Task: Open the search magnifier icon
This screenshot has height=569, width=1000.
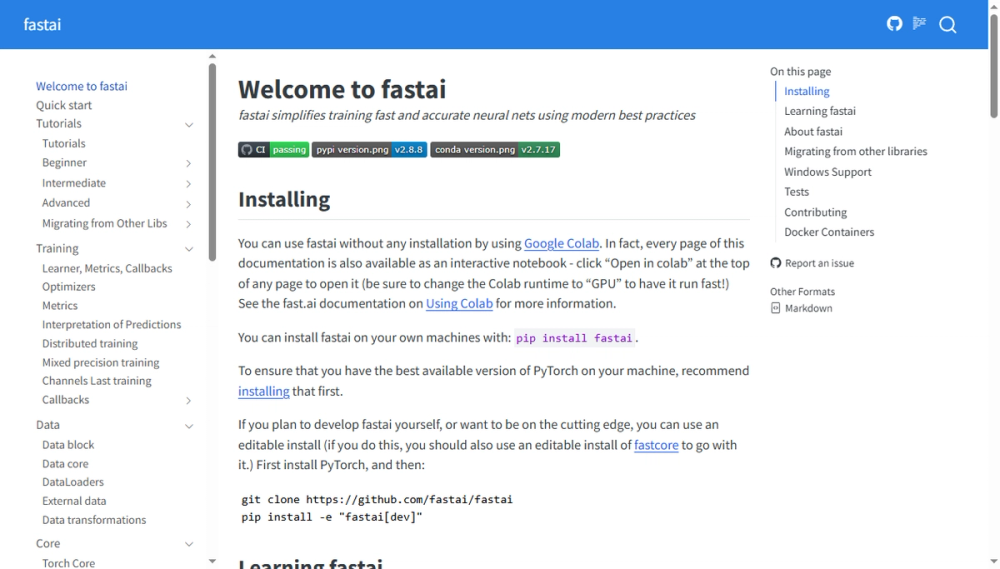Action: pyautogui.click(x=948, y=25)
